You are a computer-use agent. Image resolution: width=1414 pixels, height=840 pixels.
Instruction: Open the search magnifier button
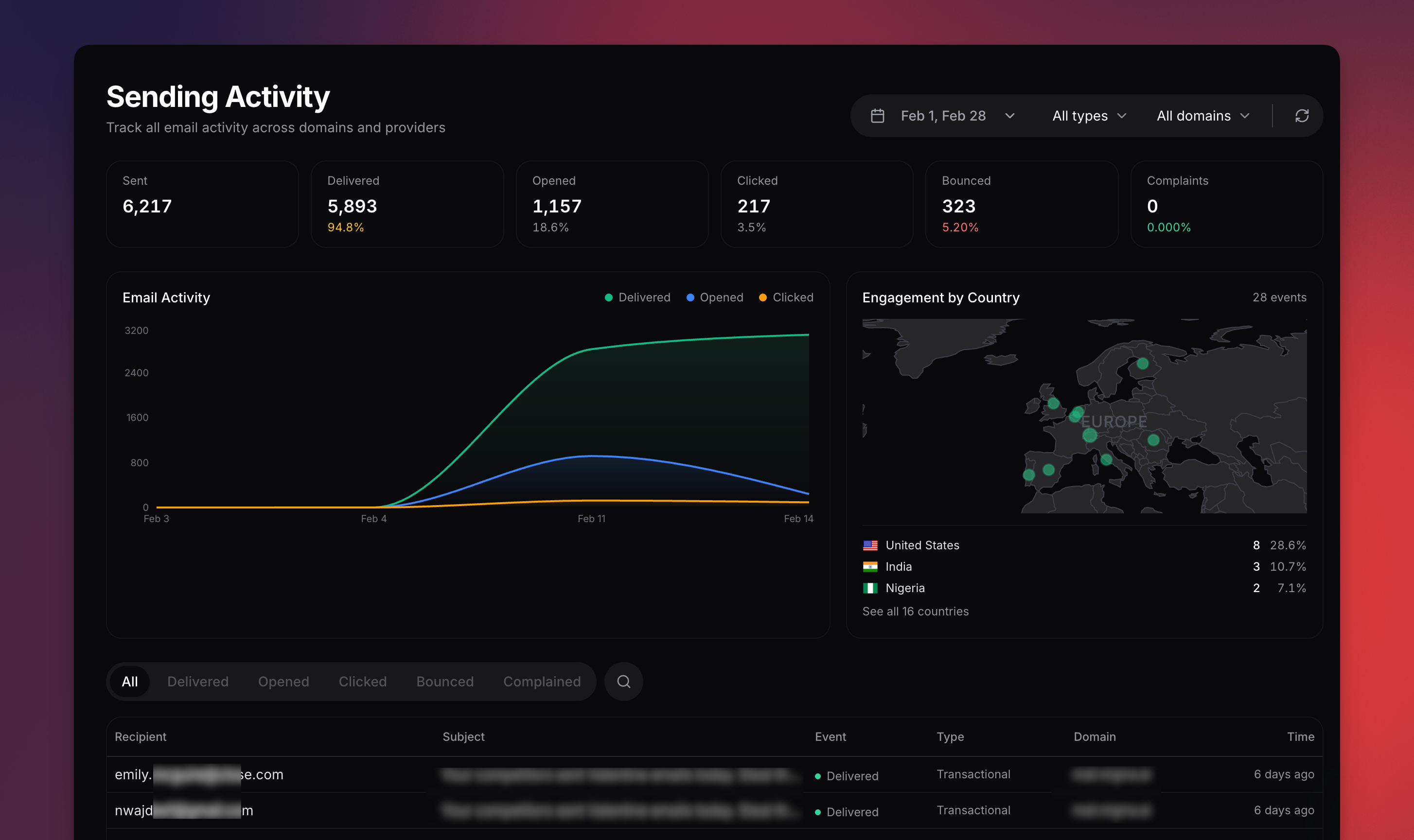[x=623, y=682]
